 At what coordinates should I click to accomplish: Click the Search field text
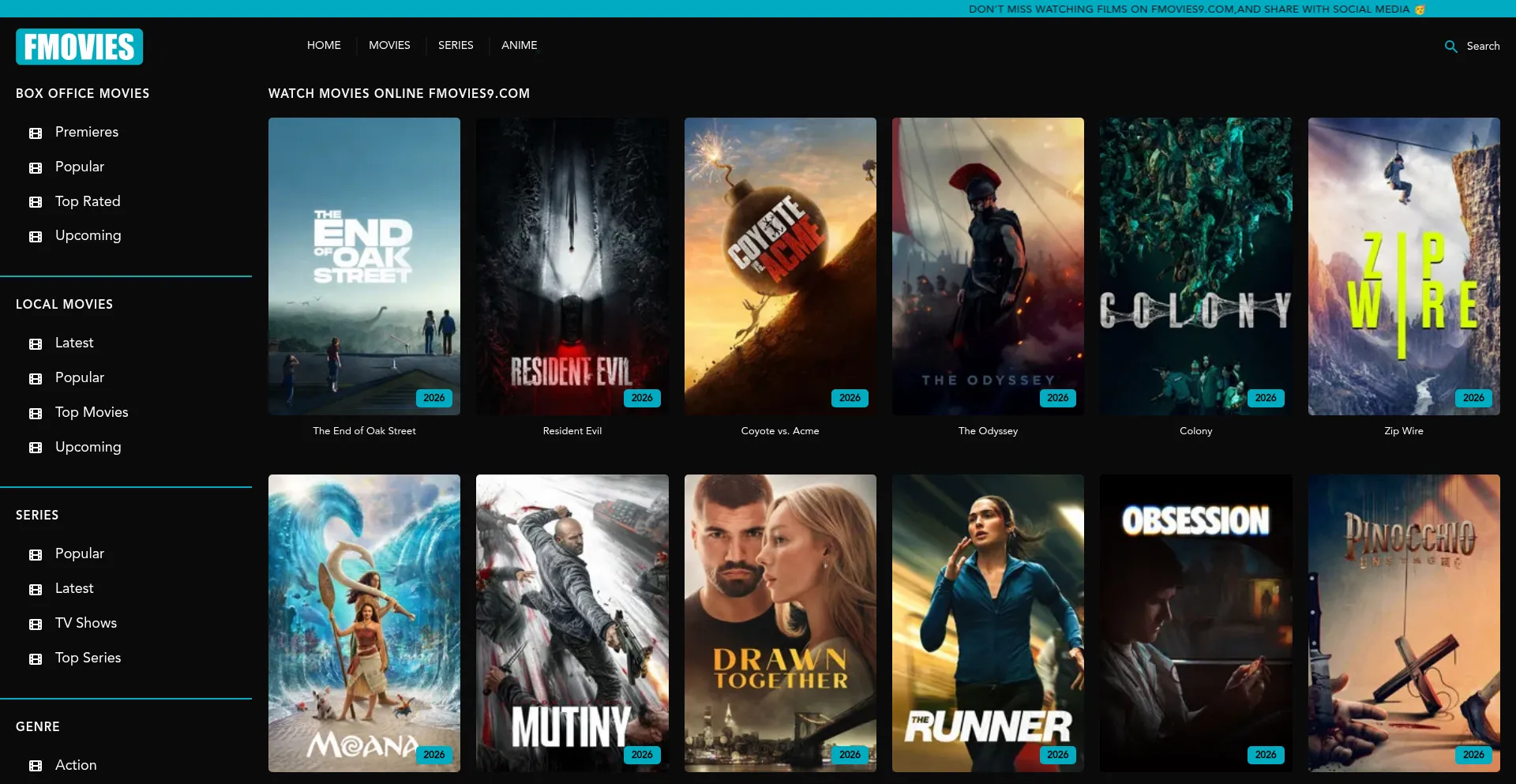[1483, 46]
